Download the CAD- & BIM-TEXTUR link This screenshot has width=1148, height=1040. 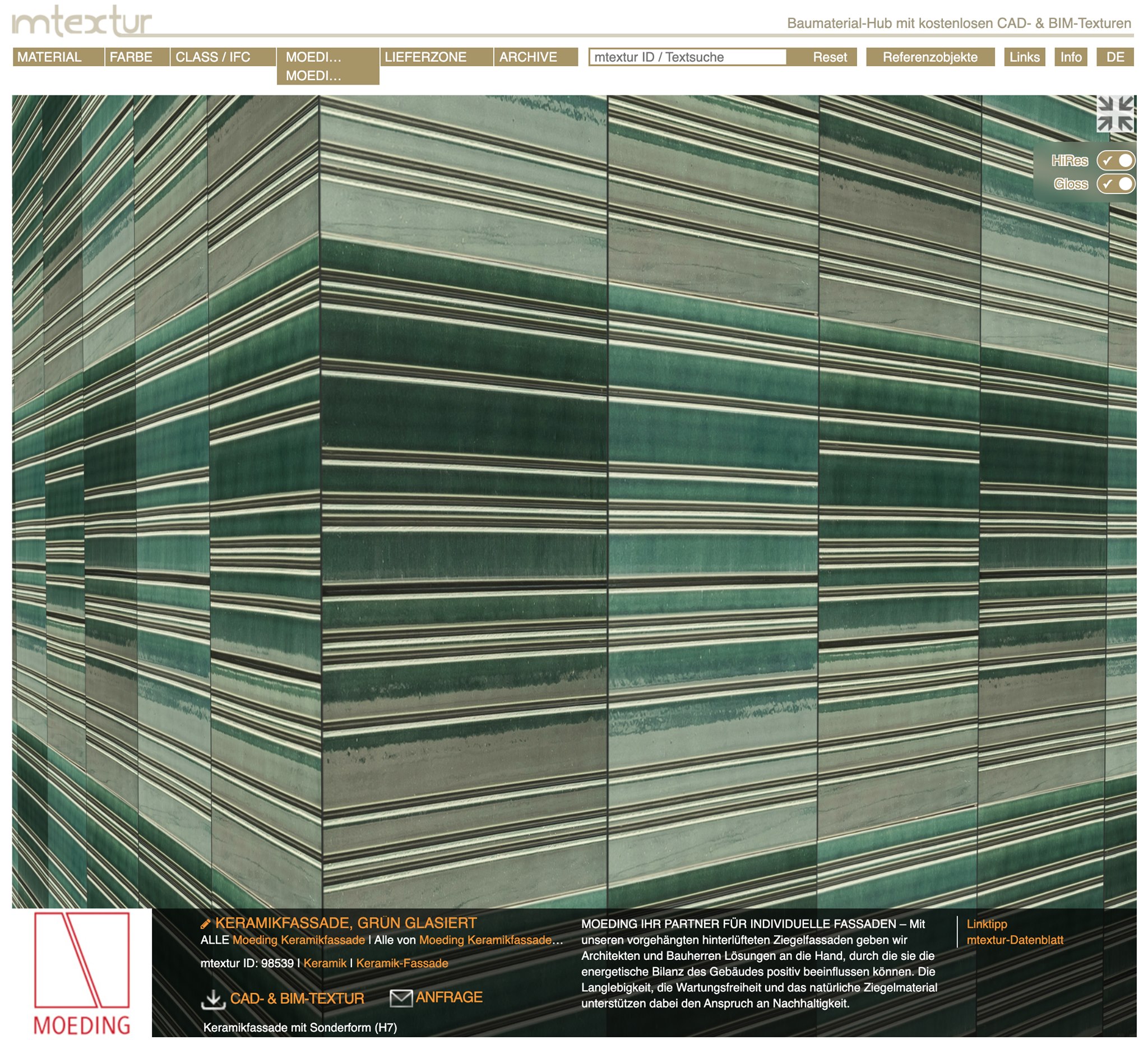(x=297, y=999)
